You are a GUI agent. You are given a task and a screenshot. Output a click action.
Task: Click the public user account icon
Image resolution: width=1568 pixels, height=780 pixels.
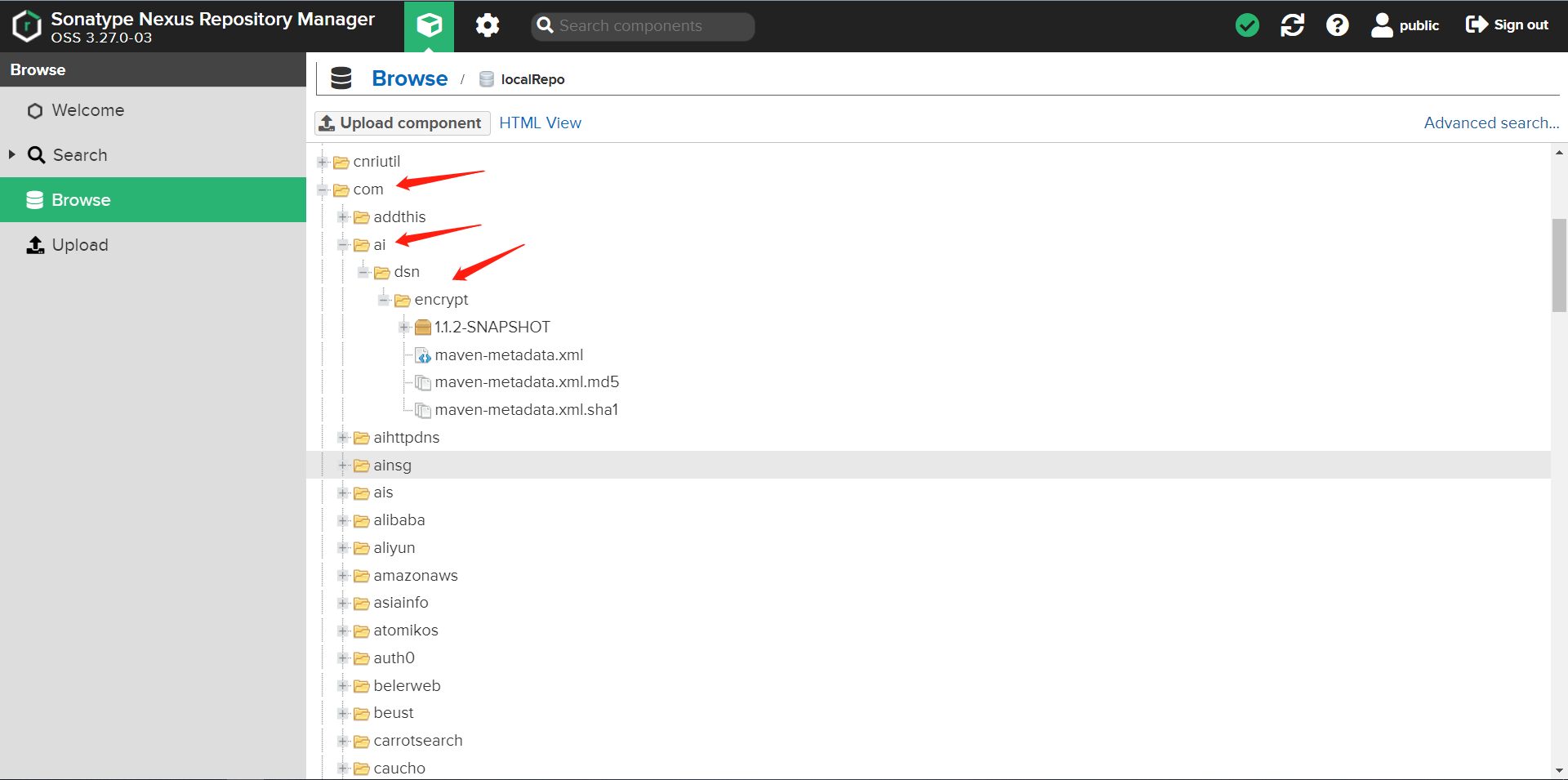pos(1382,25)
